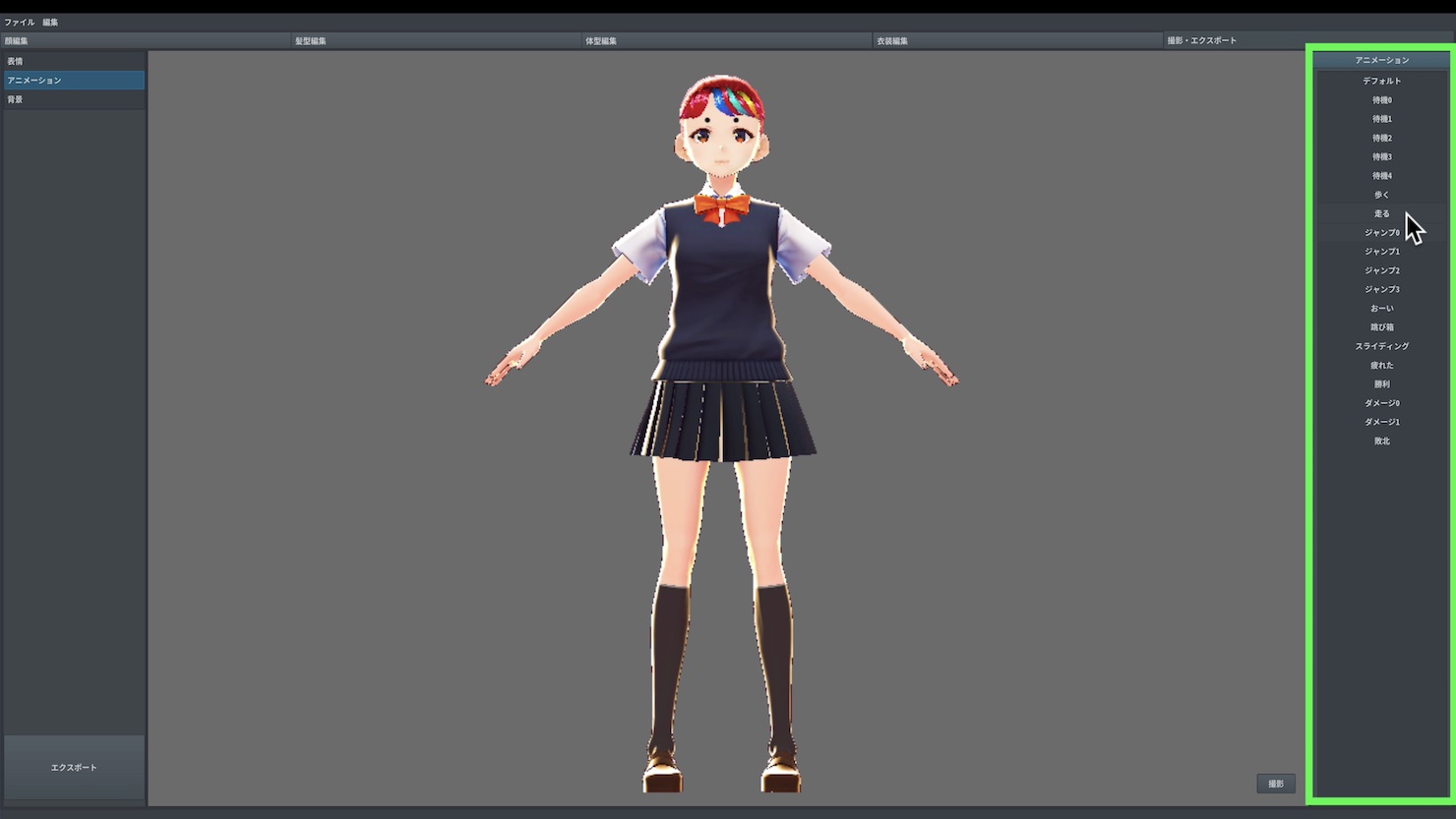The width and height of the screenshot is (1456, 819).
Task: Select the 走る running animation
Action: [x=1381, y=213]
